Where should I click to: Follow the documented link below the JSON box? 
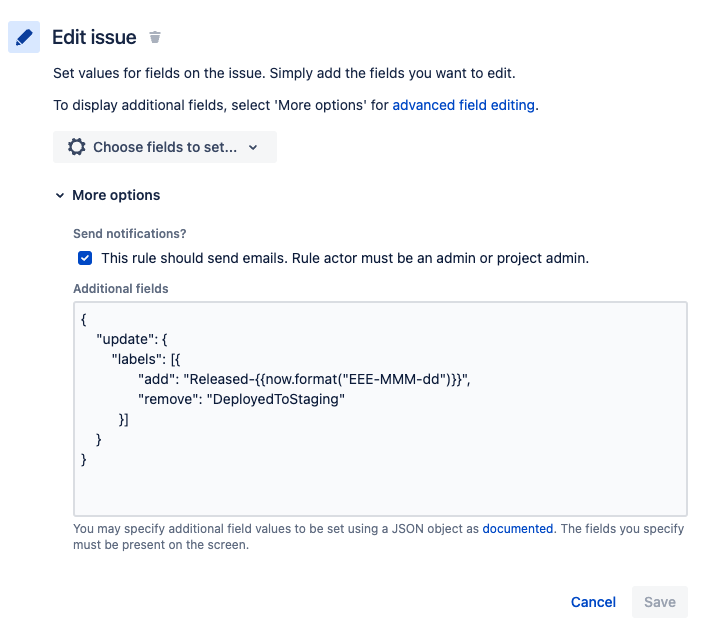(517, 529)
